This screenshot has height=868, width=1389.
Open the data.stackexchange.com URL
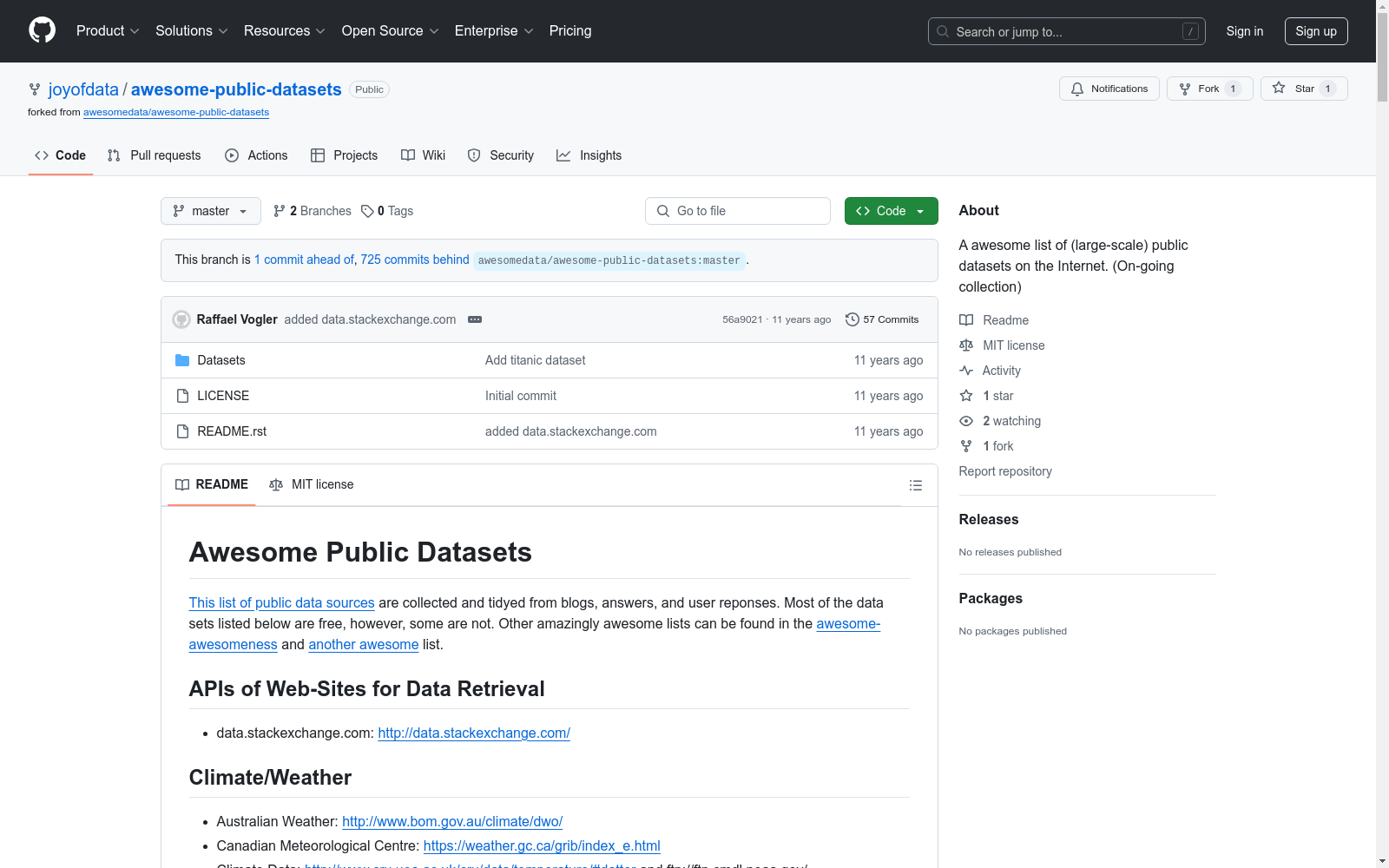point(474,733)
